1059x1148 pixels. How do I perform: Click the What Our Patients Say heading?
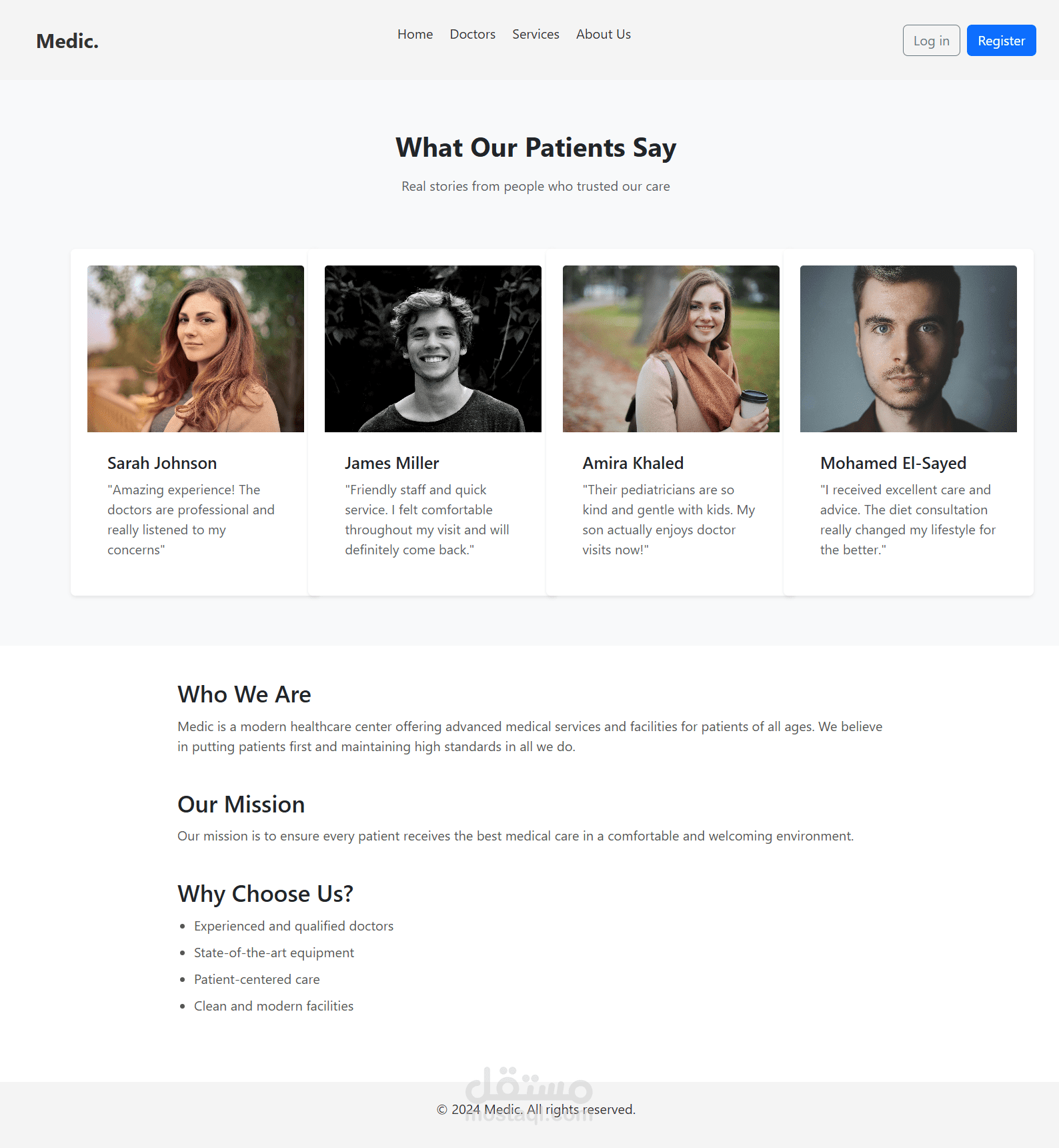tap(536, 147)
